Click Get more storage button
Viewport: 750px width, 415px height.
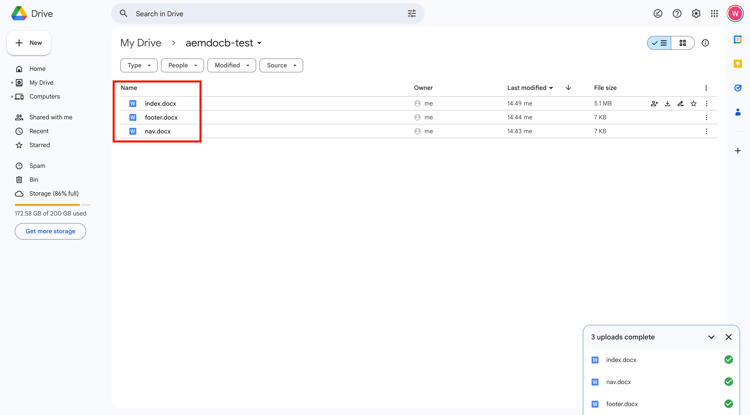pos(50,231)
